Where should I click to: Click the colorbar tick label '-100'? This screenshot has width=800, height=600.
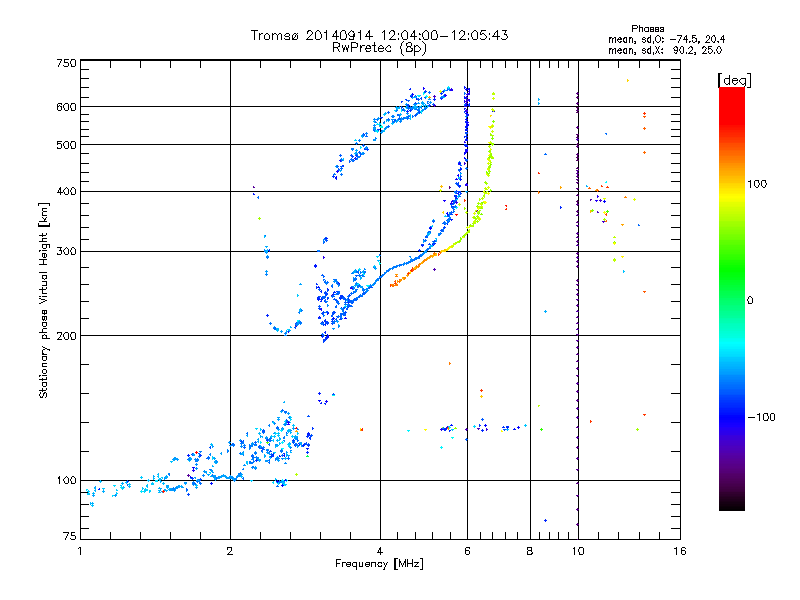pos(762,417)
